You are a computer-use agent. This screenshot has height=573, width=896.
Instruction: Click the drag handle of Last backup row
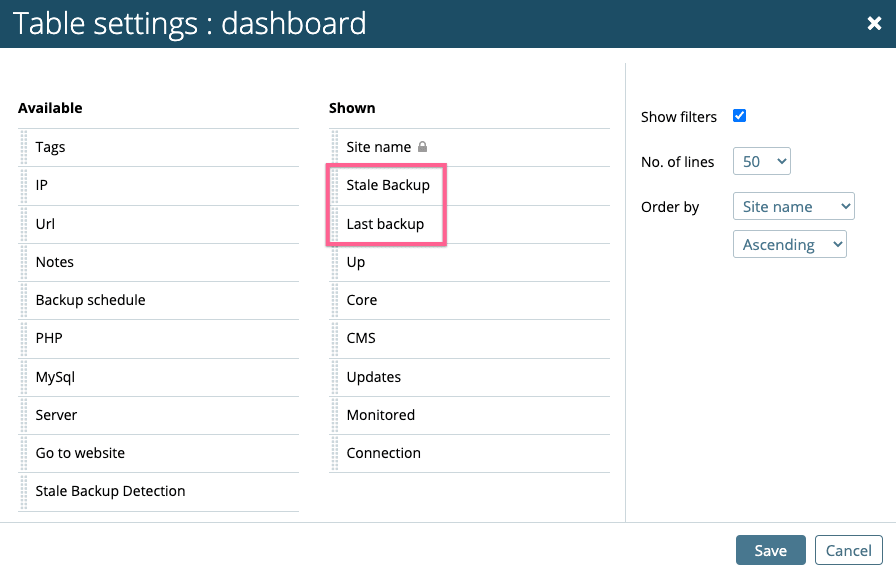(335, 224)
